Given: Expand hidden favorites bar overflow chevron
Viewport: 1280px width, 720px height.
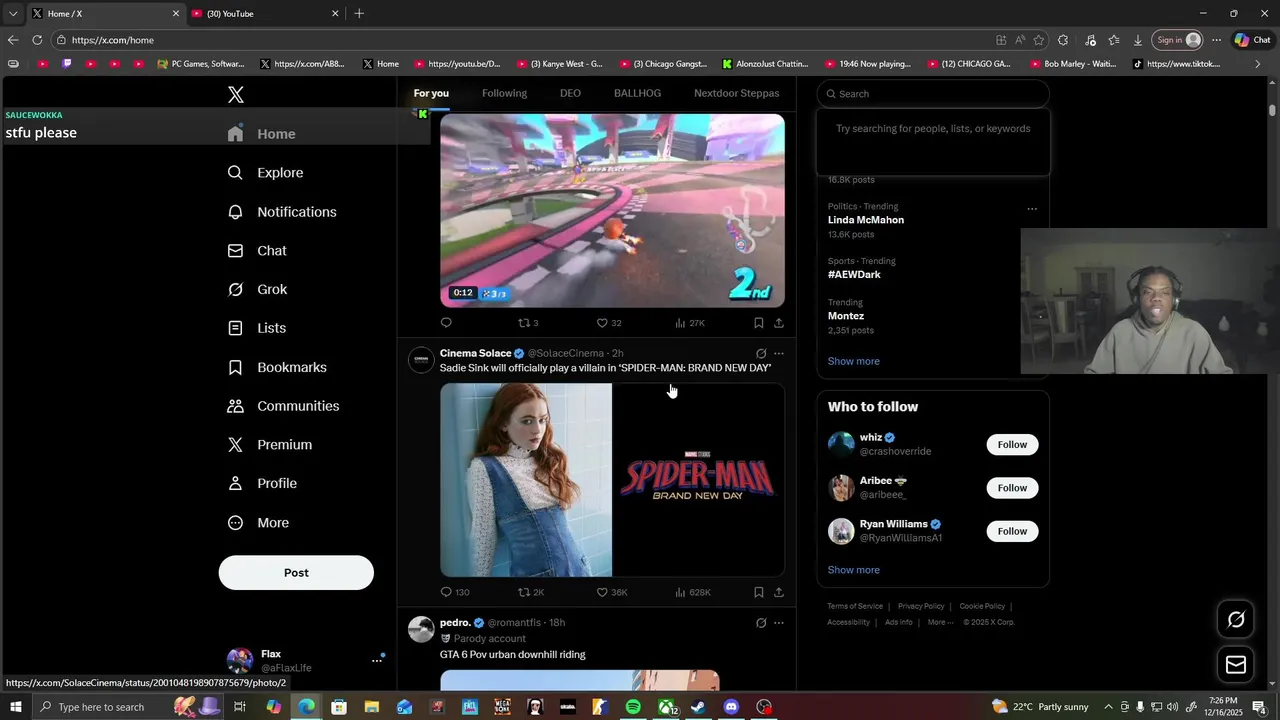Looking at the screenshot, I should click(1259, 64).
